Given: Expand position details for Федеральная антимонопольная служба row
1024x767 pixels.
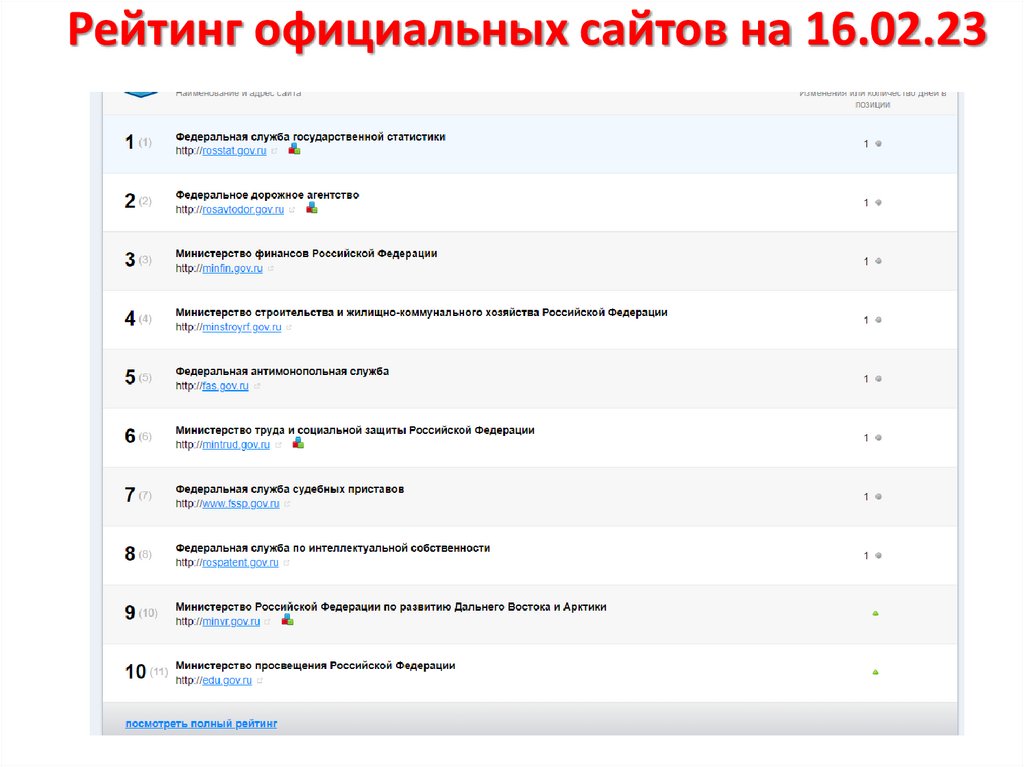Looking at the screenshot, I should coord(877,378).
